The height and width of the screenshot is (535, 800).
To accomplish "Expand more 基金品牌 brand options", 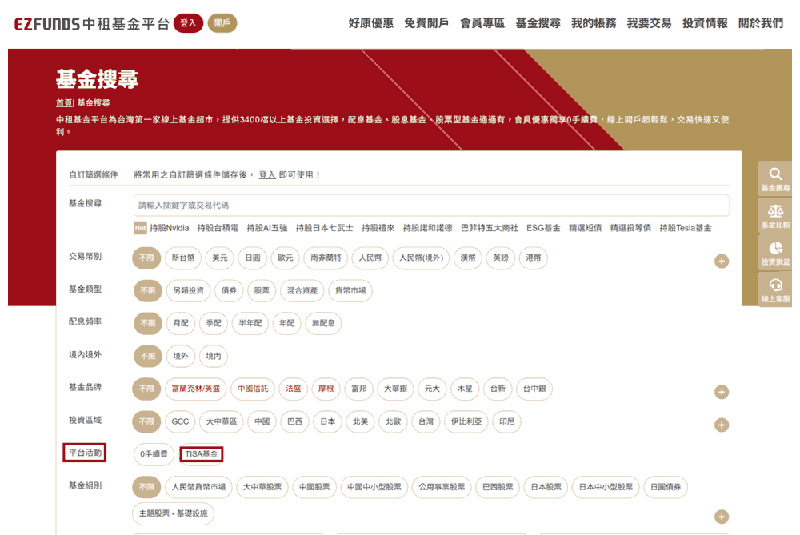I will 721,392.
